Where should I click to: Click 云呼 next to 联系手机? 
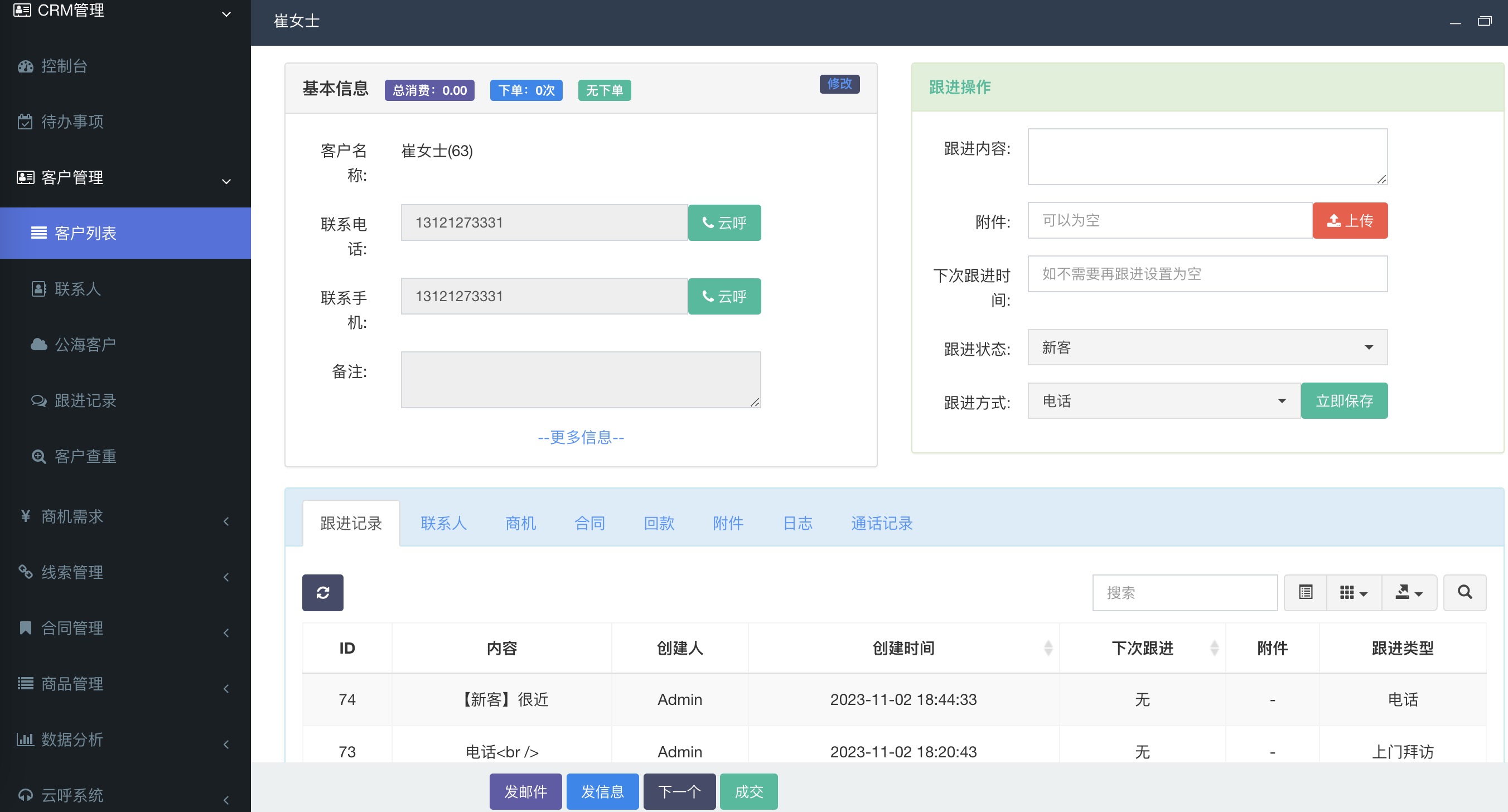[x=724, y=296]
